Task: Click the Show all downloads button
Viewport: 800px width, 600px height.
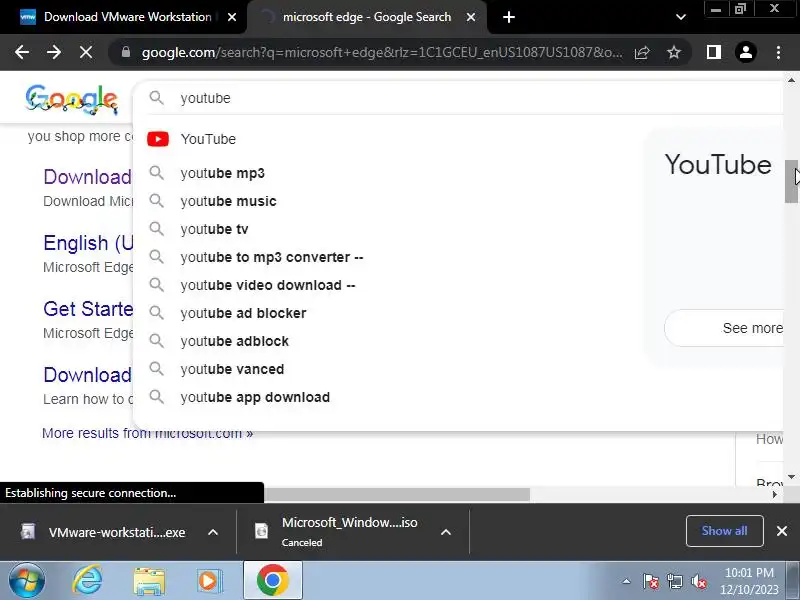Action: (x=724, y=531)
